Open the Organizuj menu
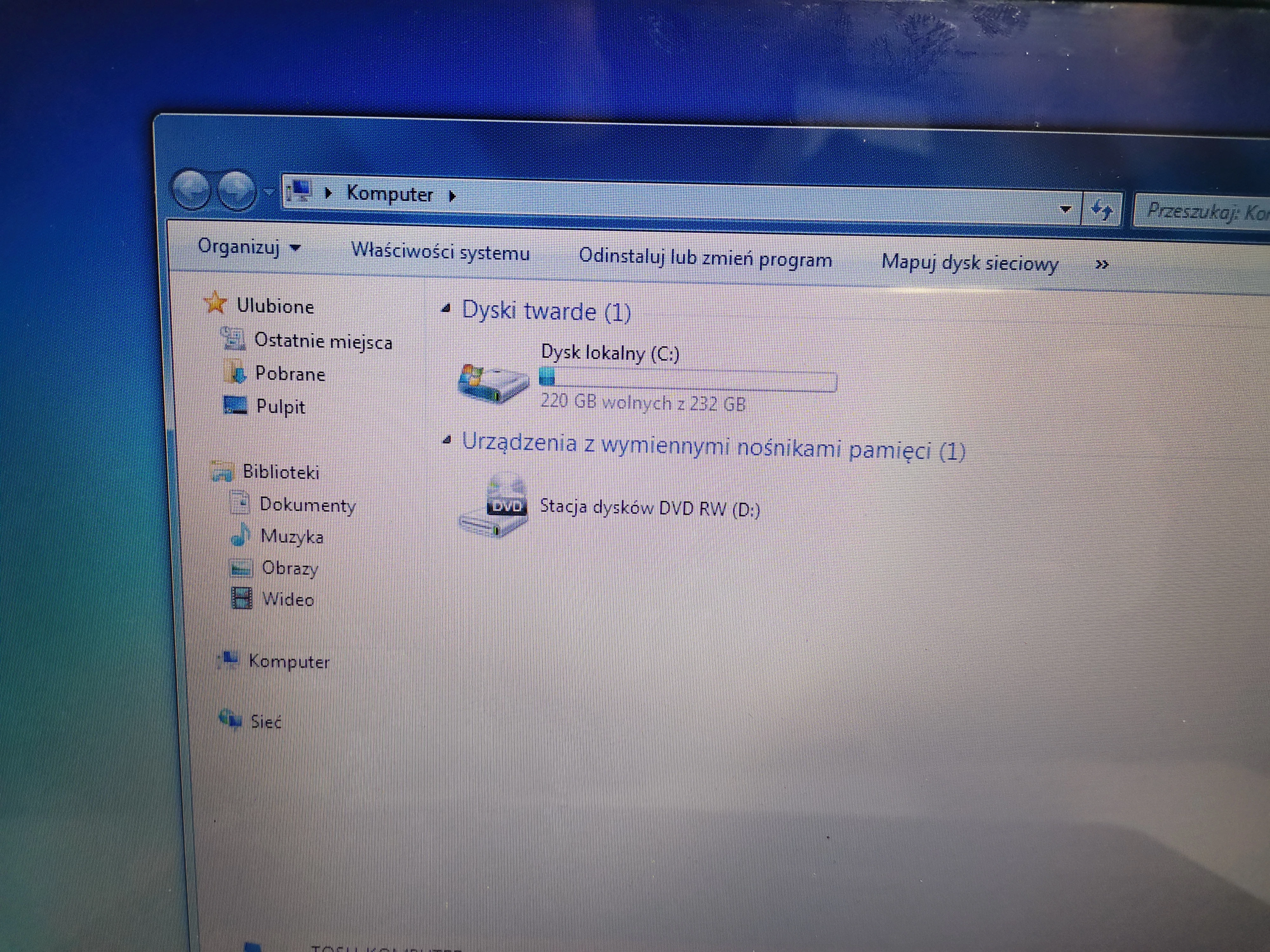1270x952 pixels. pos(249,247)
